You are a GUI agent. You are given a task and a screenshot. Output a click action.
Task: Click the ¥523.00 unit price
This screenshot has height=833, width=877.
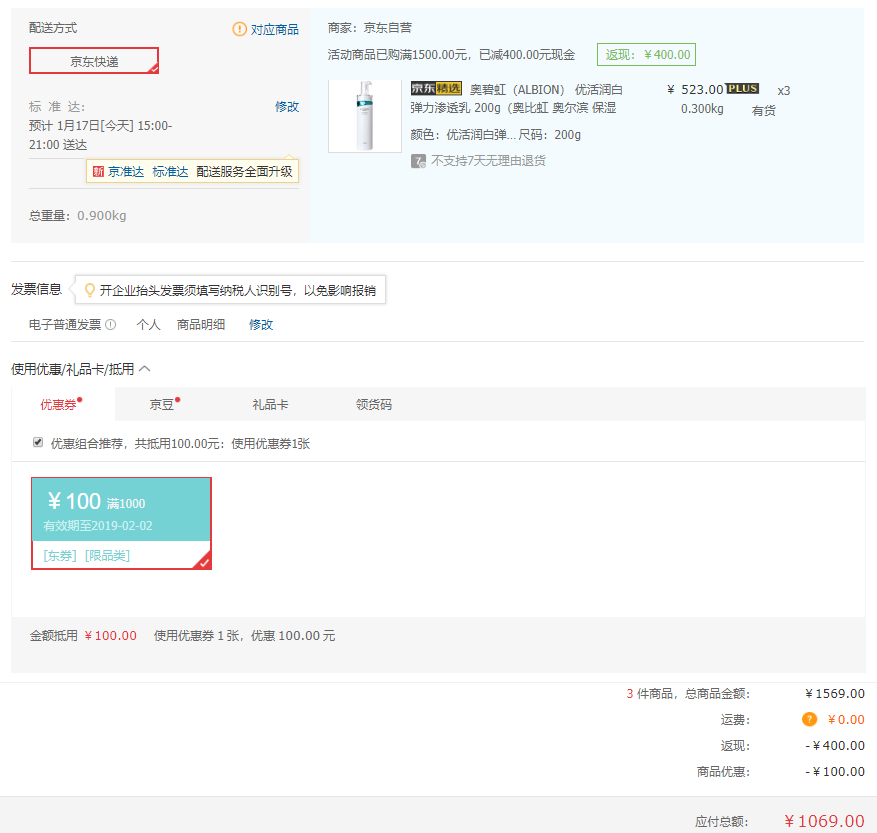coord(695,90)
